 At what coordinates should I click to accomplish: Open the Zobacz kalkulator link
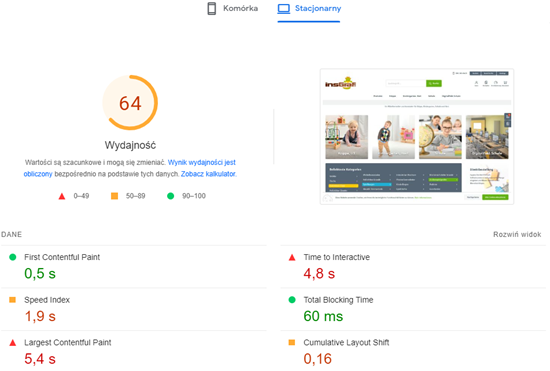coord(208,174)
